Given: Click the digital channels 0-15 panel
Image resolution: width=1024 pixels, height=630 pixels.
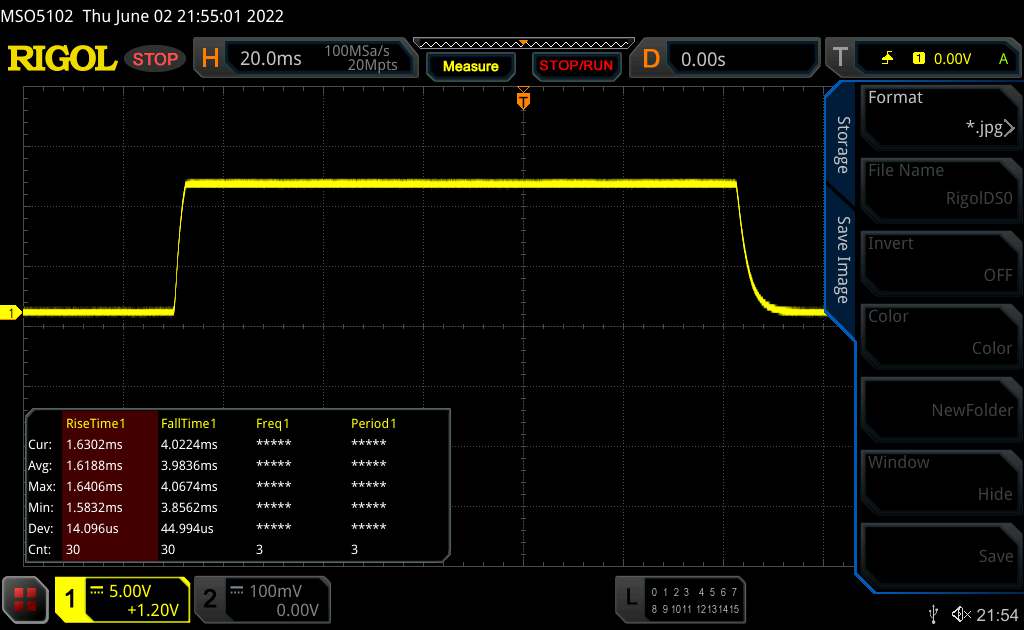Looking at the screenshot, I should 694,600.
